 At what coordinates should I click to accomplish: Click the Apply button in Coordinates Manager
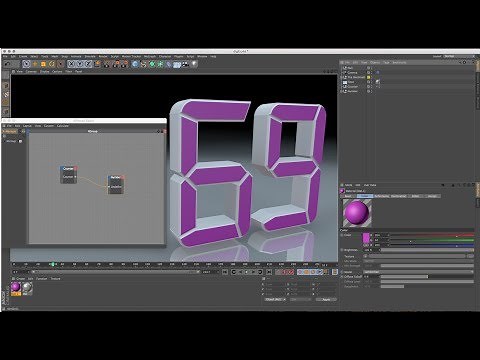(x=326, y=300)
